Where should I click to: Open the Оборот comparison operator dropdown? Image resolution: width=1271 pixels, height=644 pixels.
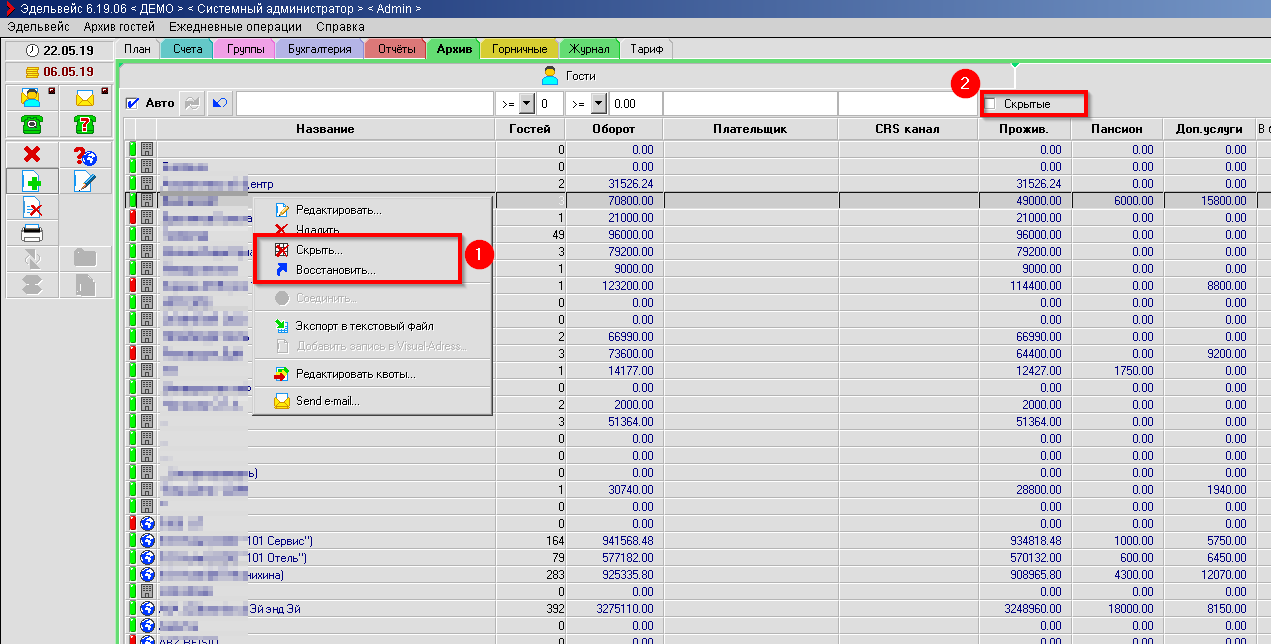click(599, 103)
